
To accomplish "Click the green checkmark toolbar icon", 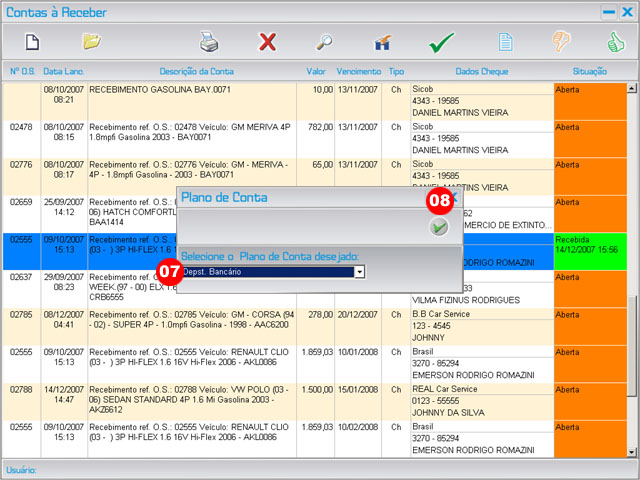I will [x=441, y=43].
